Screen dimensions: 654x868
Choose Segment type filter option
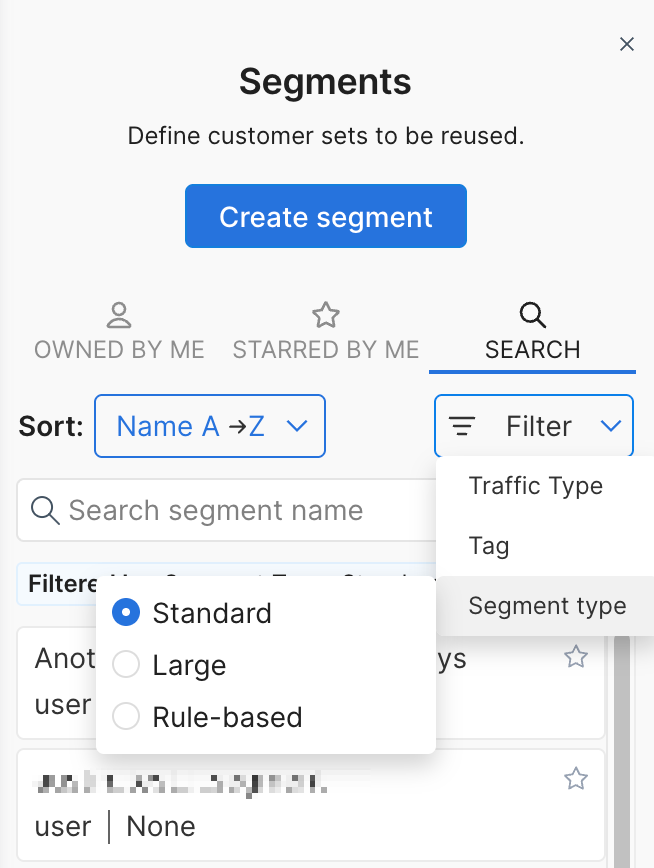[x=547, y=606]
